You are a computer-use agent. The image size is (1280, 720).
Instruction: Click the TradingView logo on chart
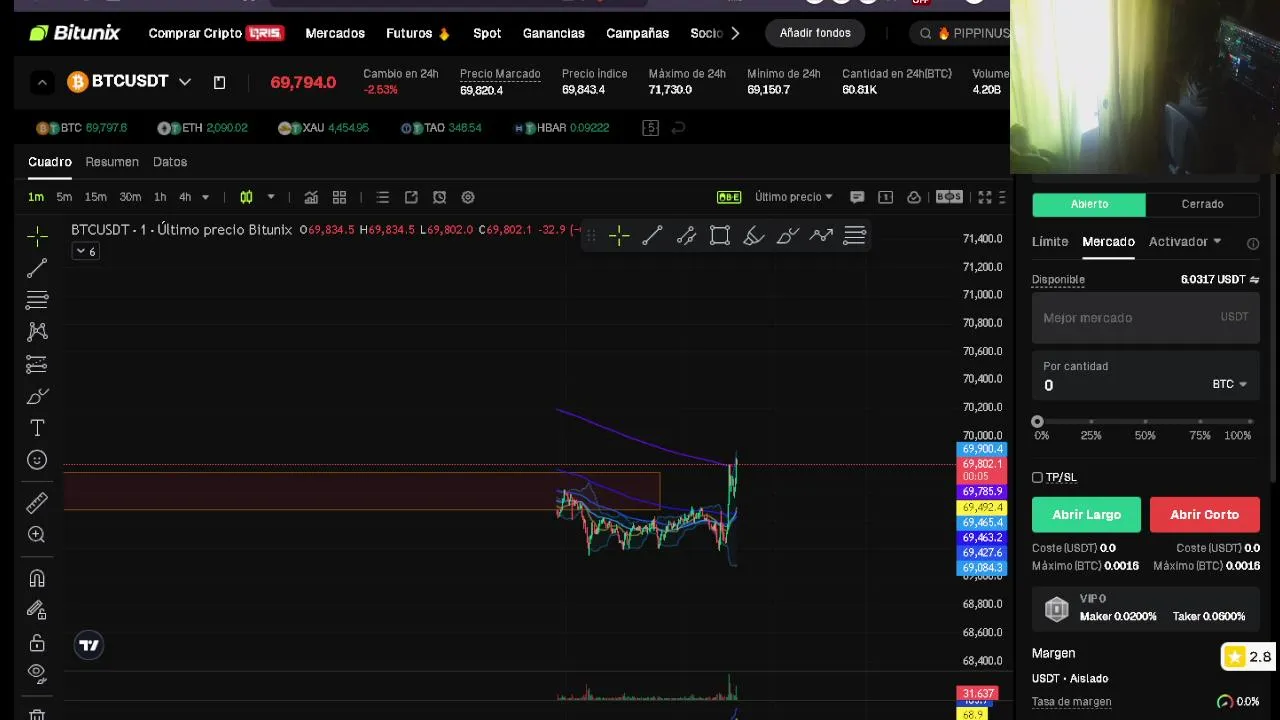click(x=89, y=645)
